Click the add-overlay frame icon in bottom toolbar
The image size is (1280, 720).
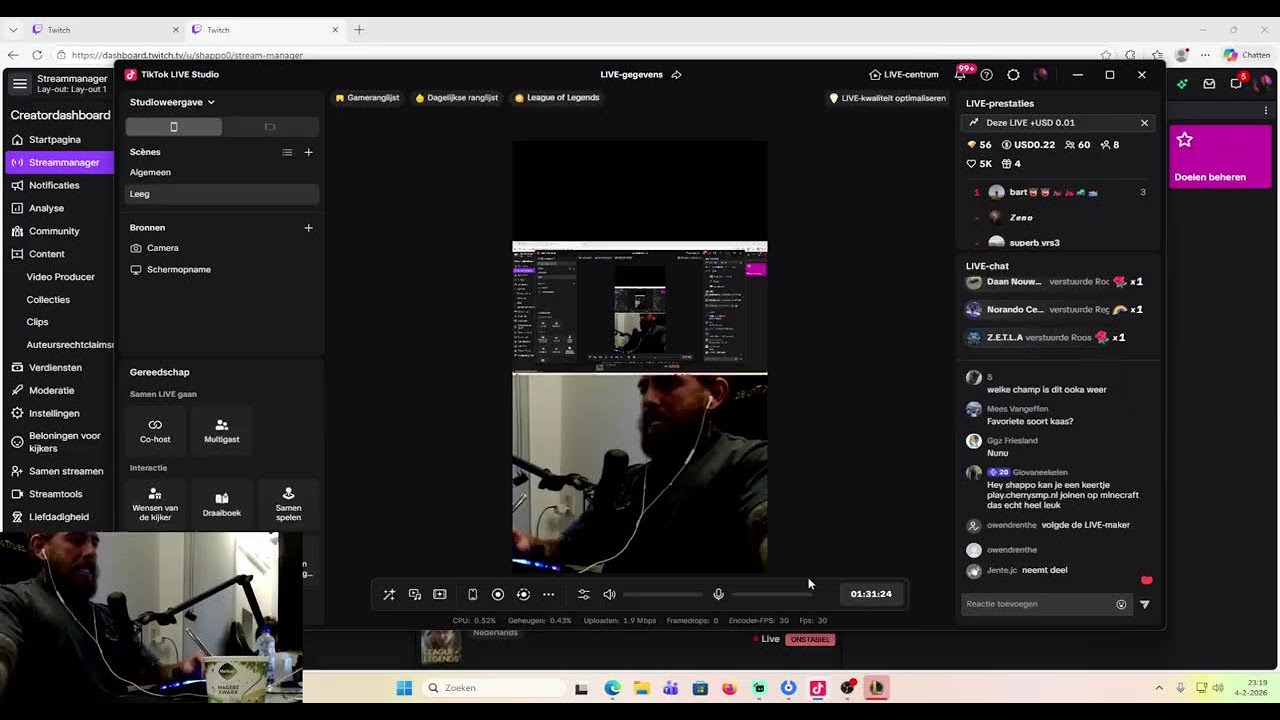pos(439,594)
